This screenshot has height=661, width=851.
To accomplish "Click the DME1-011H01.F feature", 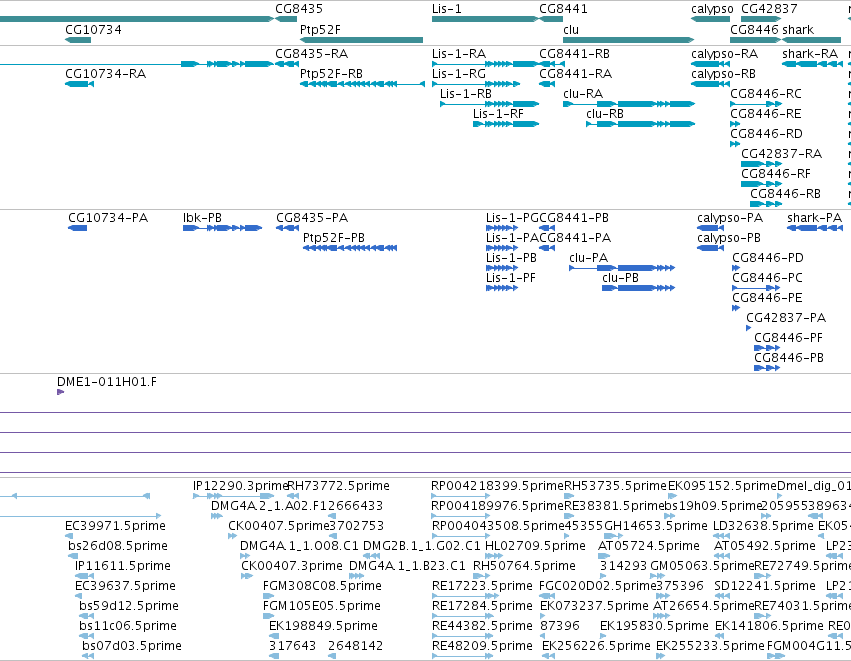I will (x=106, y=382).
